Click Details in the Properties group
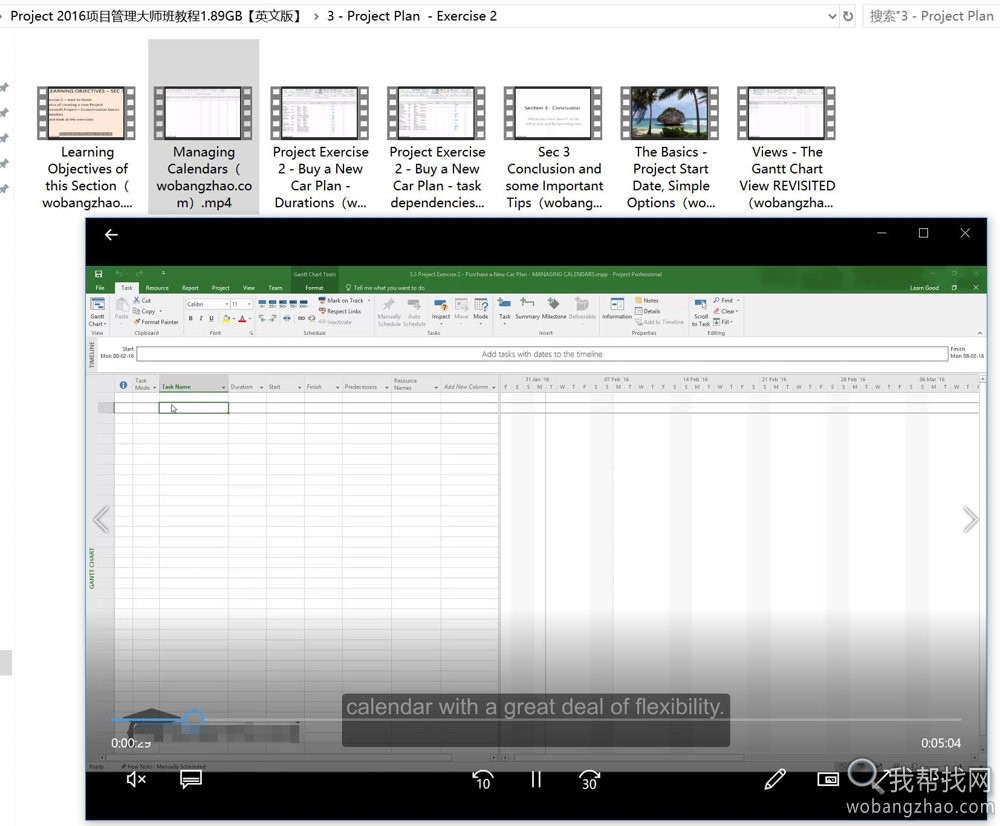1000x826 pixels. coord(647,311)
